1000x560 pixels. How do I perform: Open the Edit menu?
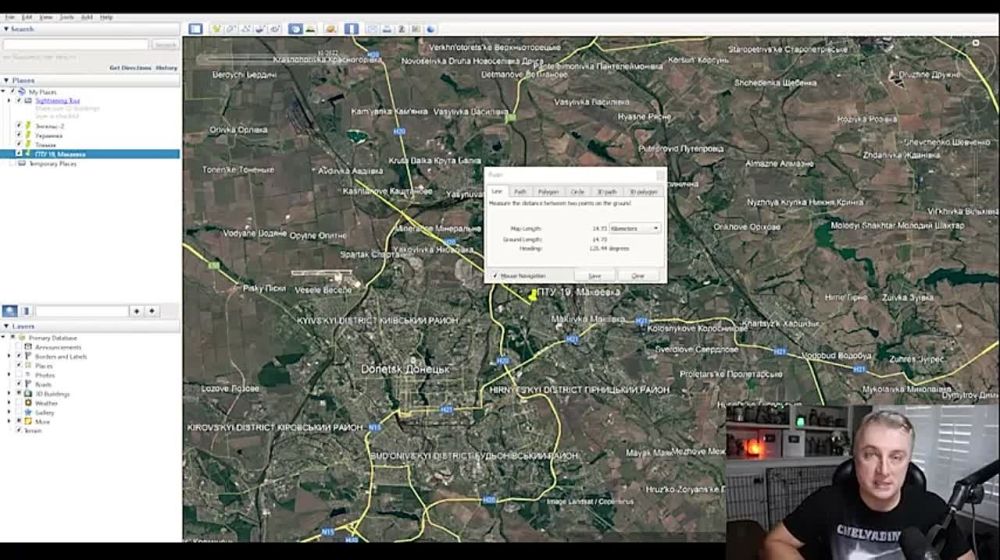[x=27, y=17]
